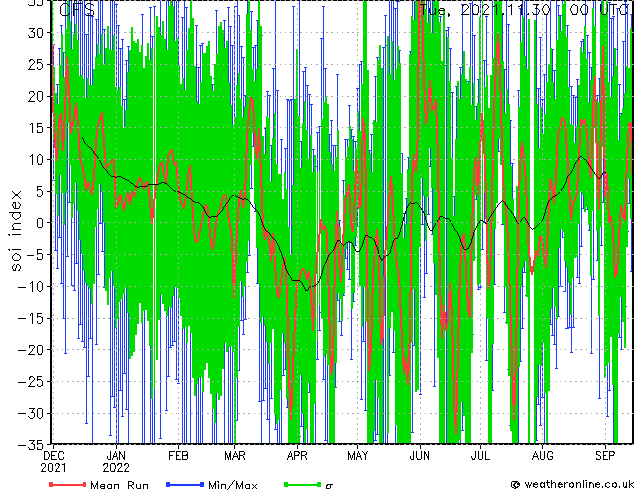Click the -30 y-axis tick label
Viewport: 634px width, 490px height.
31,413
